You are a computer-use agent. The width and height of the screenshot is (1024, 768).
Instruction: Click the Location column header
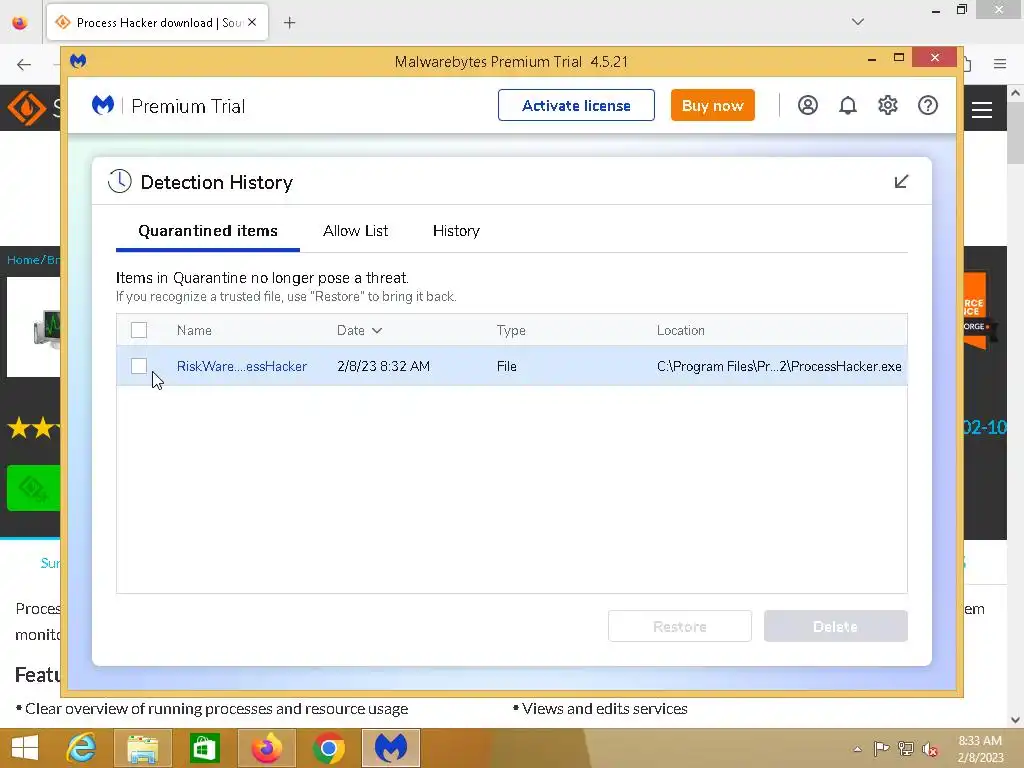680,330
